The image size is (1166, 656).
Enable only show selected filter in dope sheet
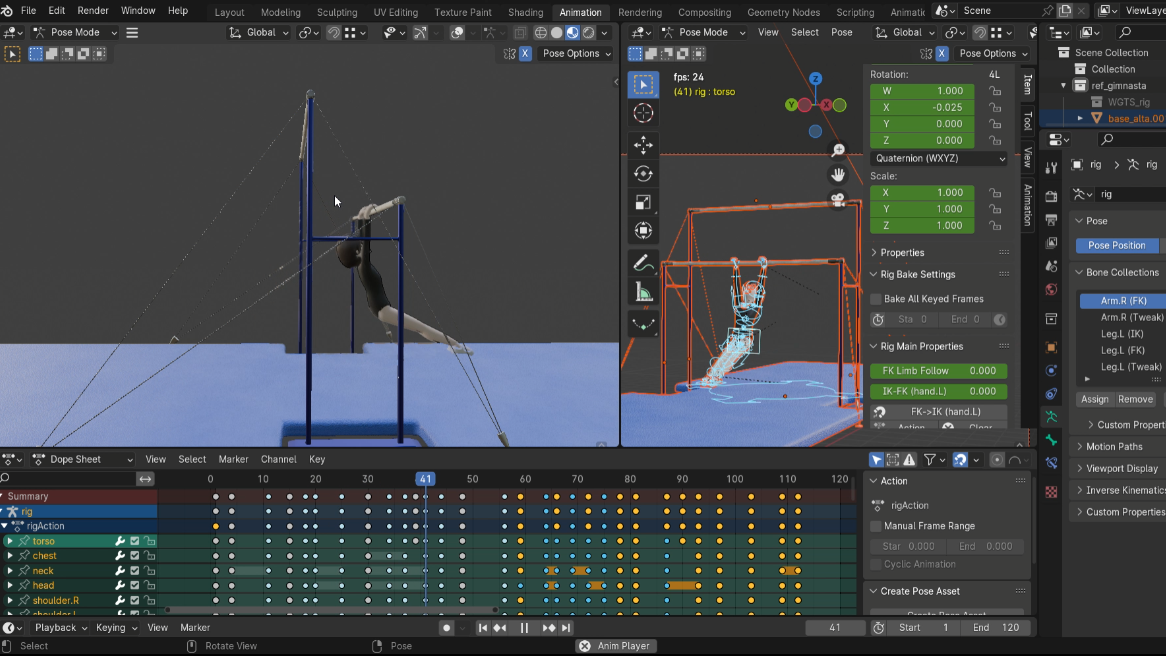(x=877, y=460)
